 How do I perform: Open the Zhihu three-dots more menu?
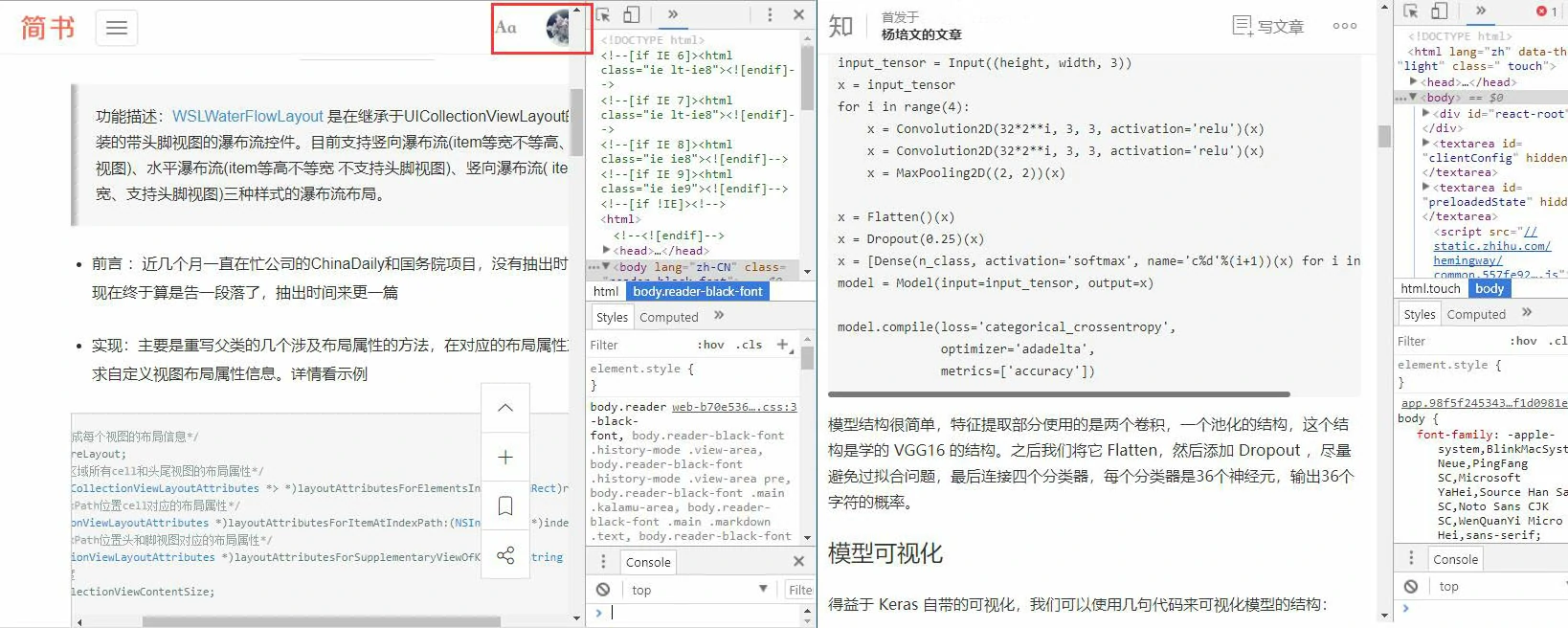coord(1344,26)
